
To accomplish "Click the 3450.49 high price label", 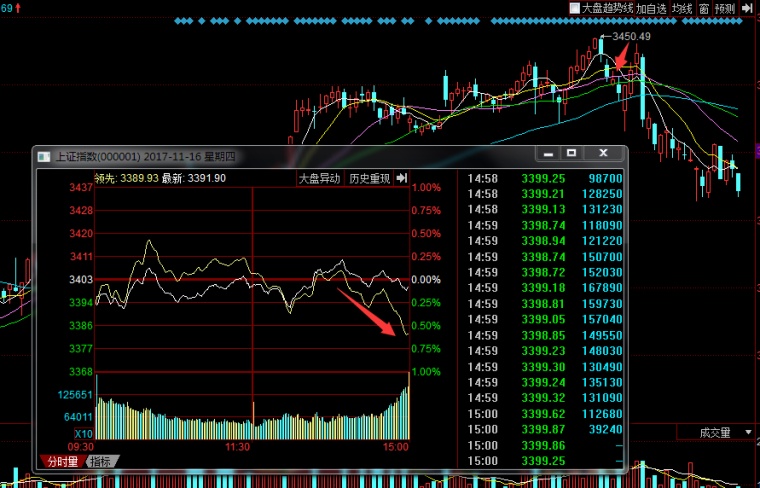I will [x=631, y=36].
